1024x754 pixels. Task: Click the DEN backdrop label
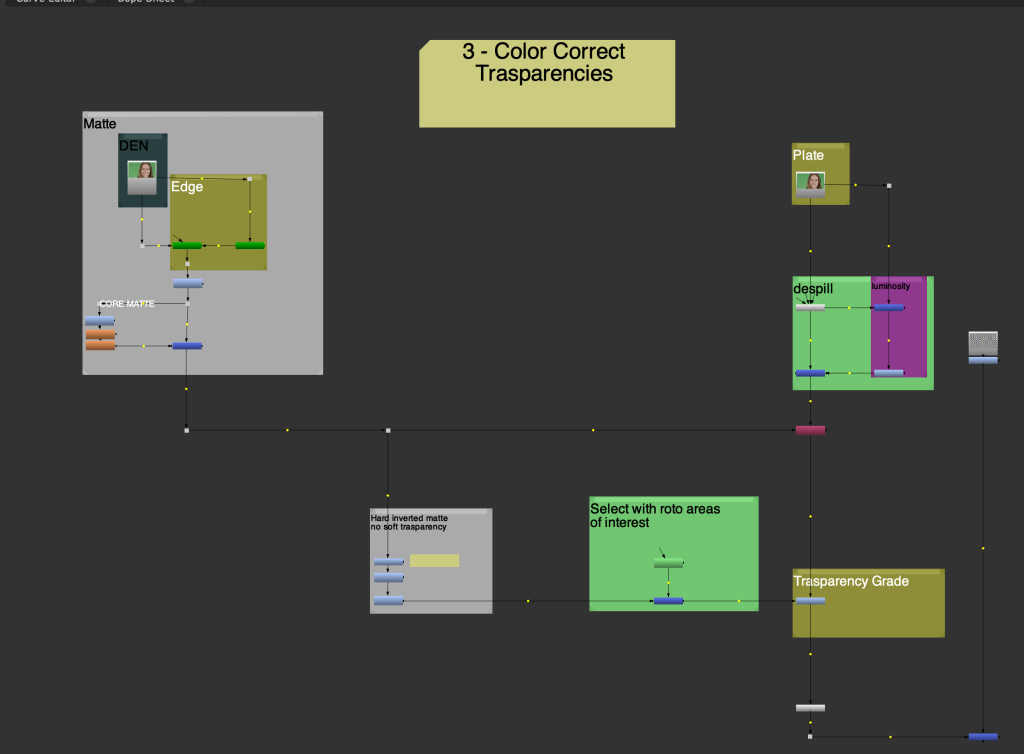coord(134,146)
